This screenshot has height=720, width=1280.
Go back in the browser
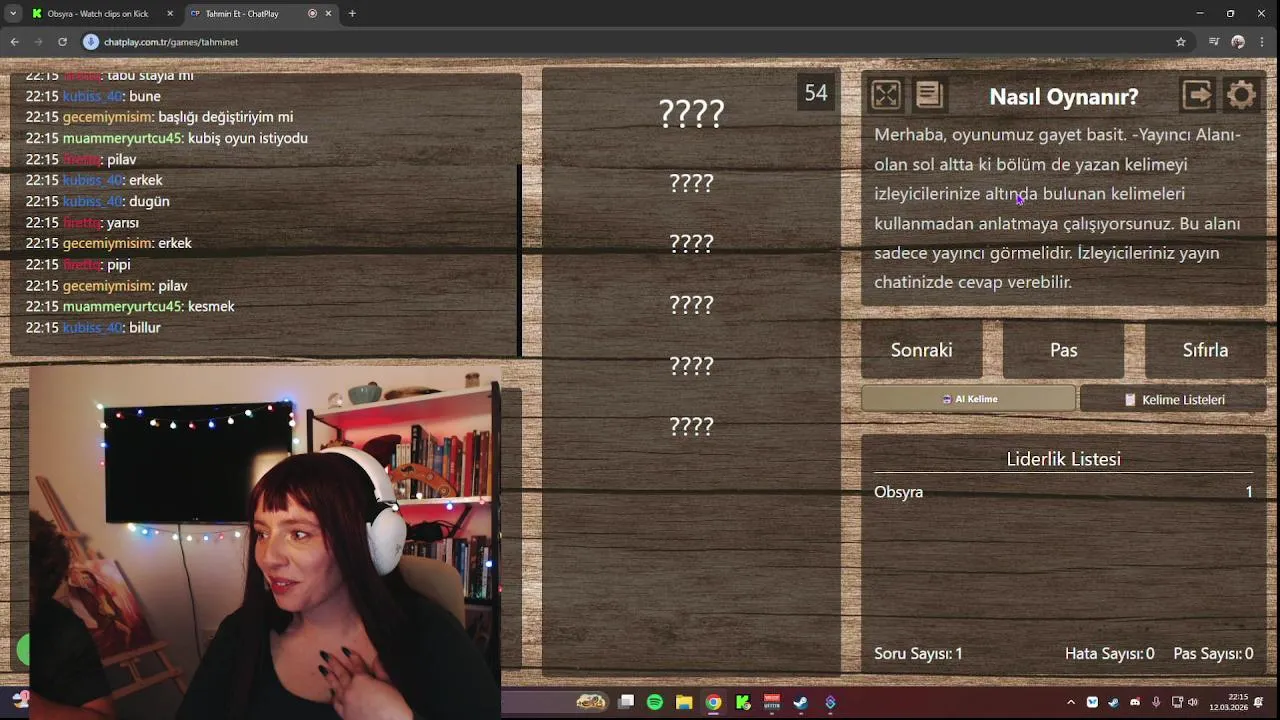15,42
